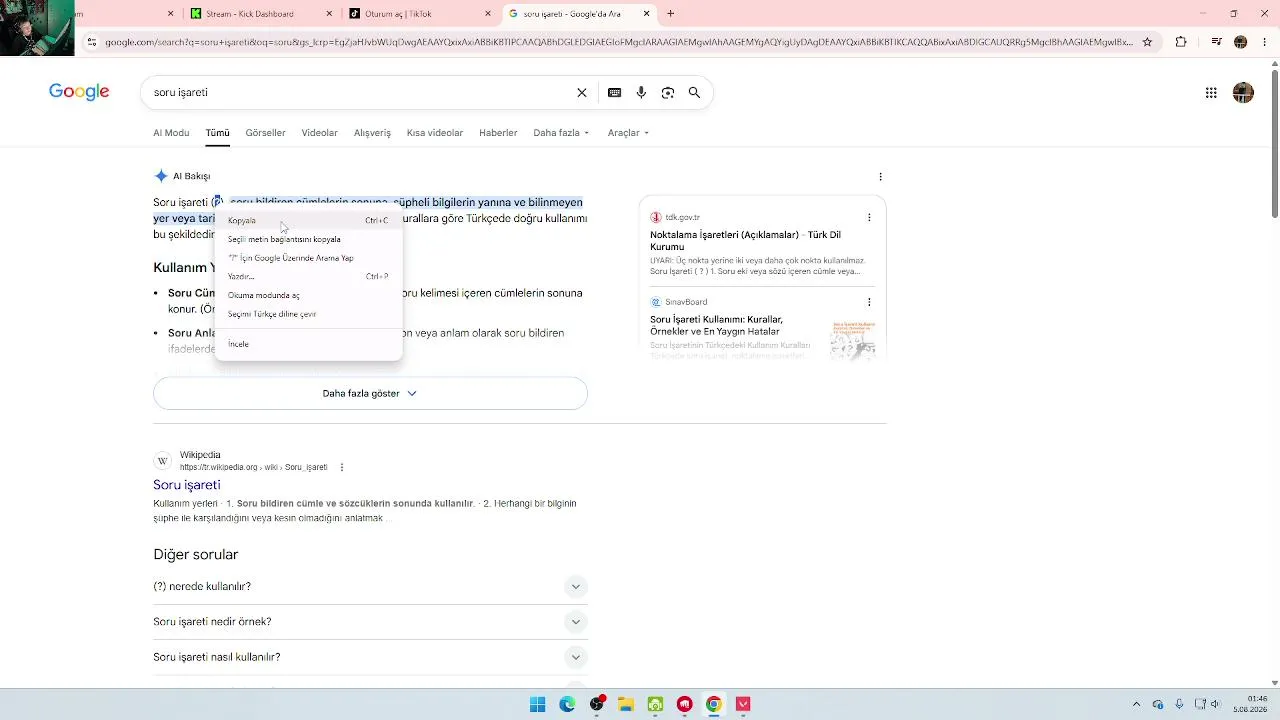View site information icon in address bar
Viewport: 1280px width, 720px height.
coord(92,42)
